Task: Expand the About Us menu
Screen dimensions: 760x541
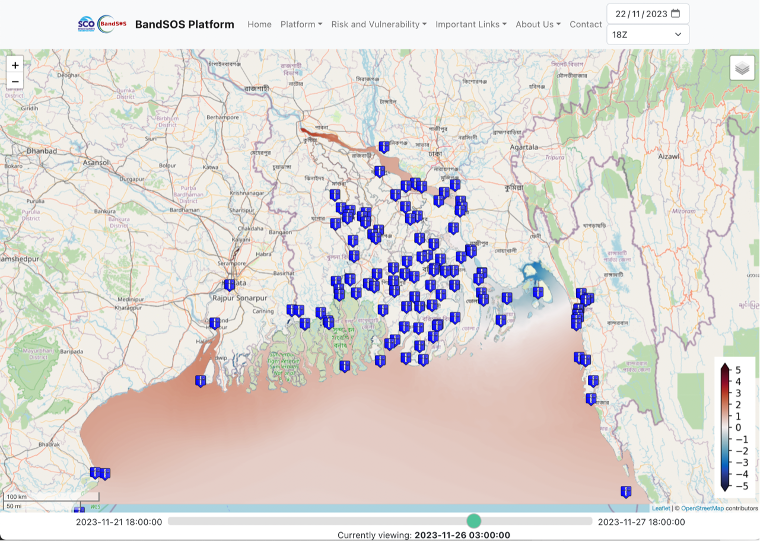Action: [x=538, y=24]
